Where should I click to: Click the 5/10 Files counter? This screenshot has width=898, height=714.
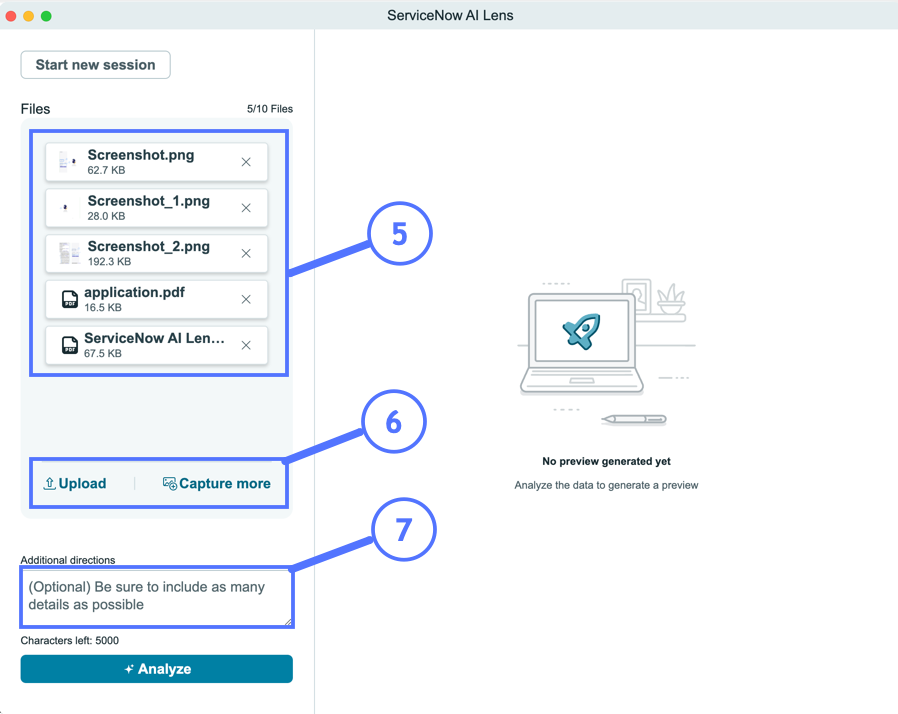click(x=270, y=109)
